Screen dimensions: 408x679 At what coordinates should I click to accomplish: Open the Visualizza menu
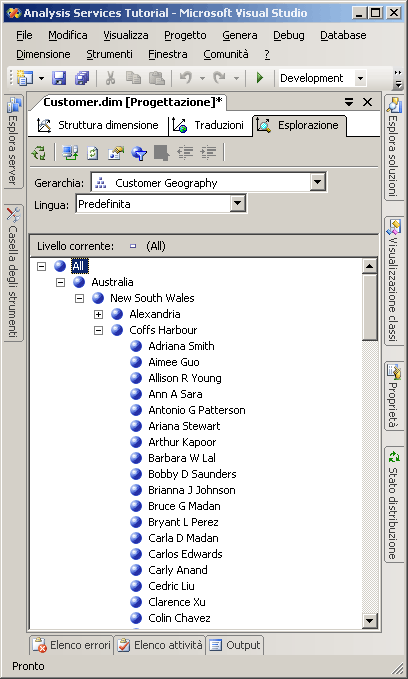pyautogui.click(x=126, y=35)
